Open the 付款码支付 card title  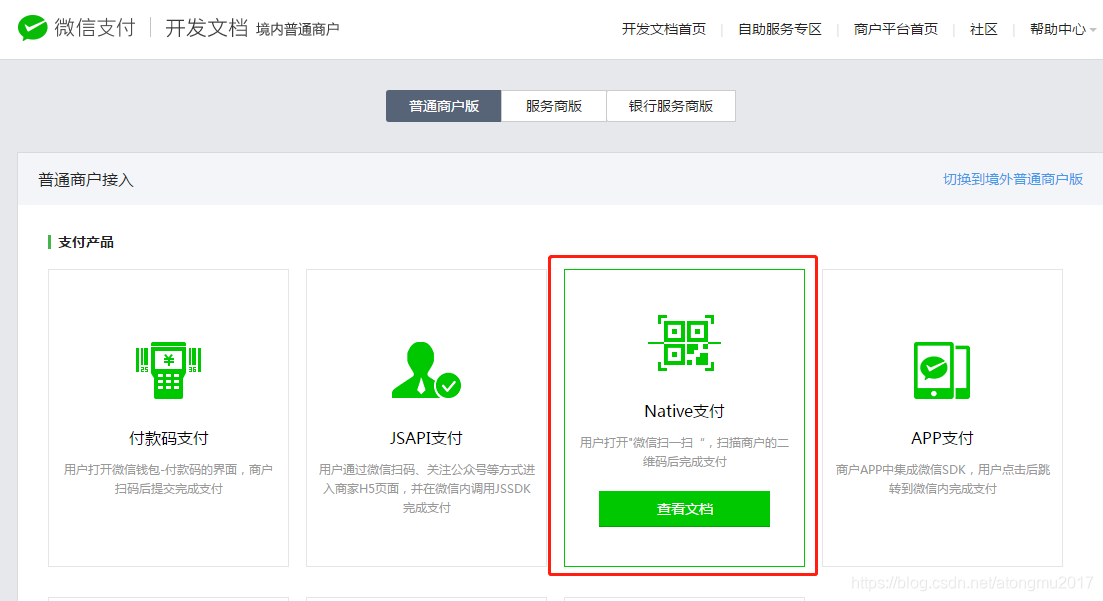pyautogui.click(x=168, y=438)
